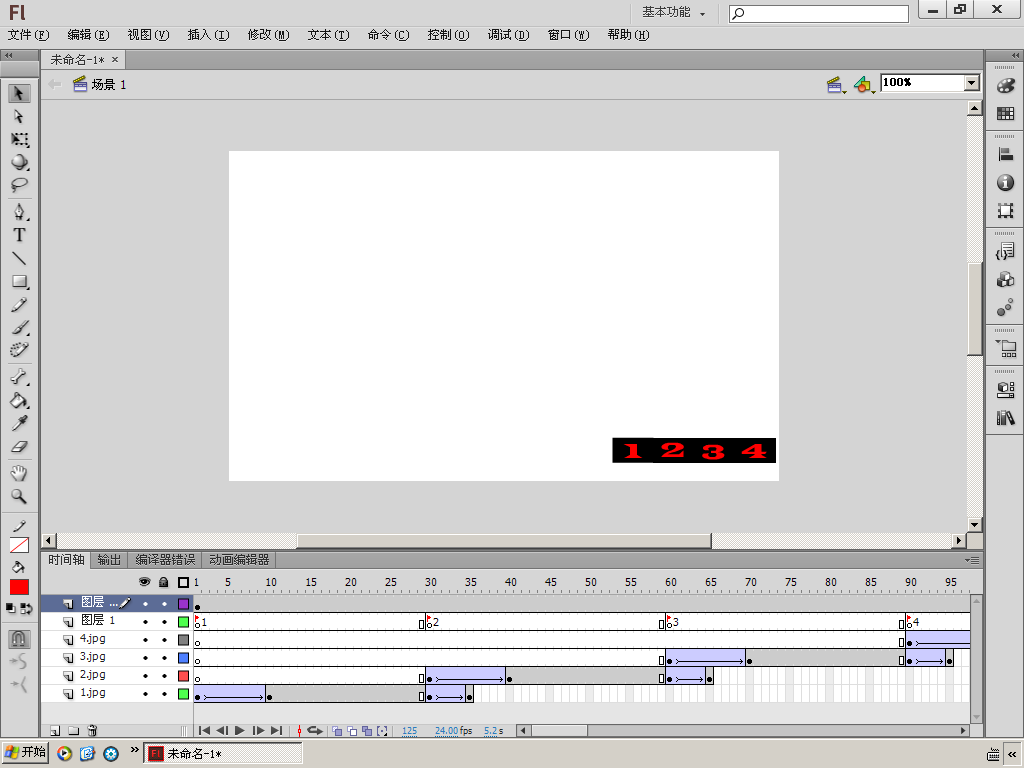Select the Subselection tool

[19, 116]
